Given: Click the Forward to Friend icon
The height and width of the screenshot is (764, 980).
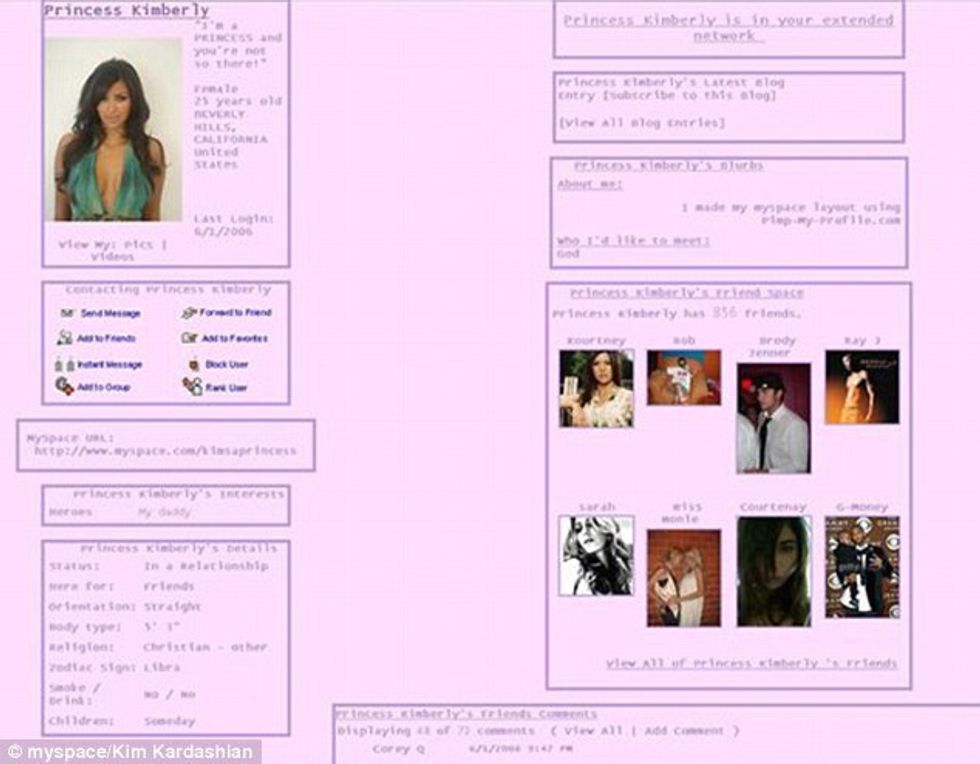Looking at the screenshot, I should tap(189, 313).
